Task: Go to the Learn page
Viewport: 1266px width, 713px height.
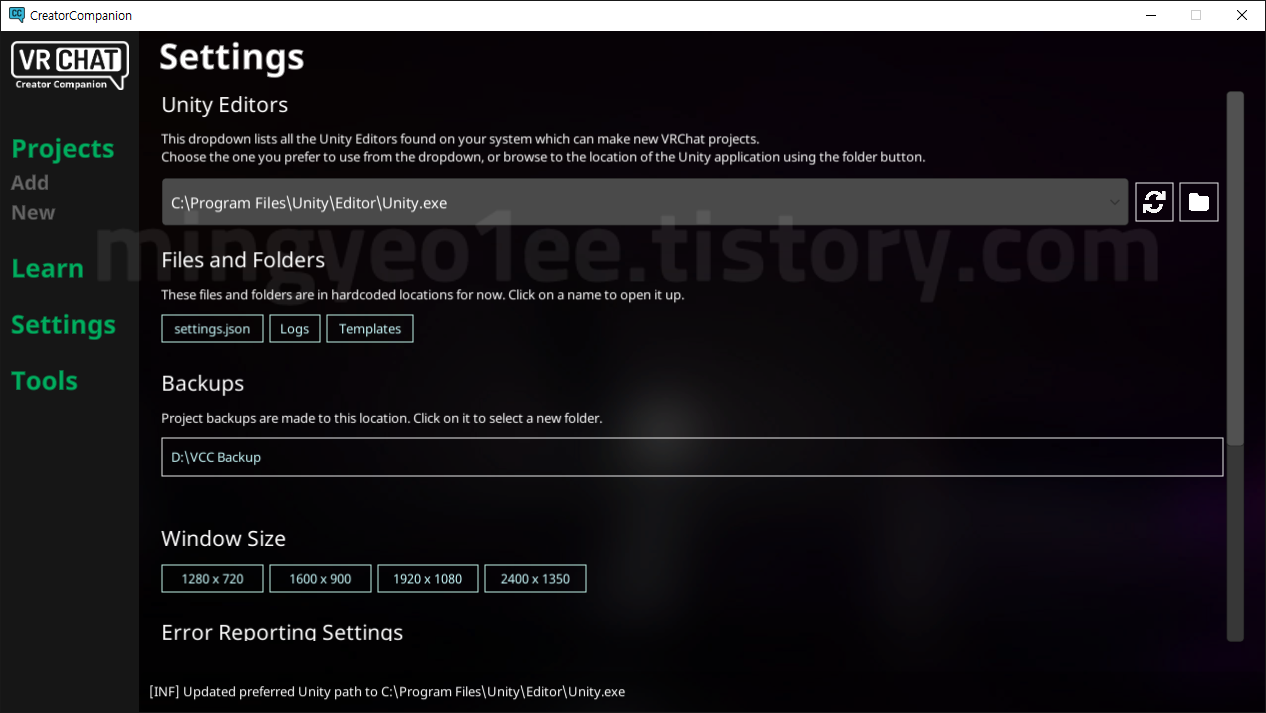Action: [47, 268]
